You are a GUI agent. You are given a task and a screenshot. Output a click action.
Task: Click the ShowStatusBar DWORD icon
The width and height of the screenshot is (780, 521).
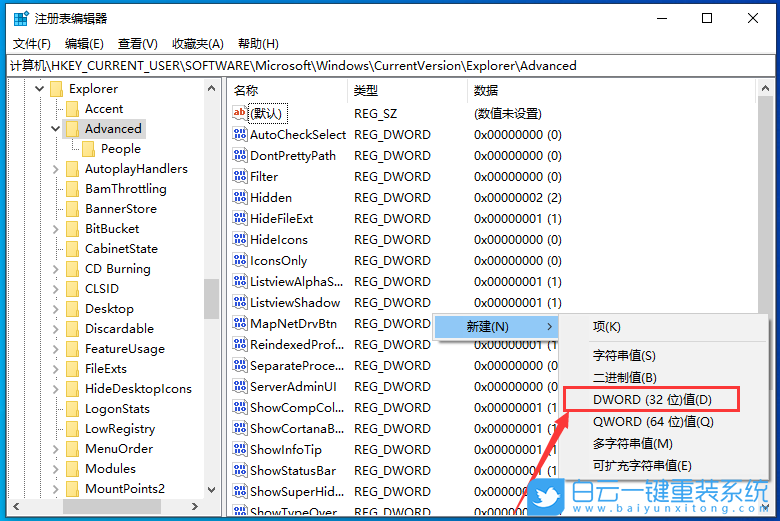[x=239, y=470]
